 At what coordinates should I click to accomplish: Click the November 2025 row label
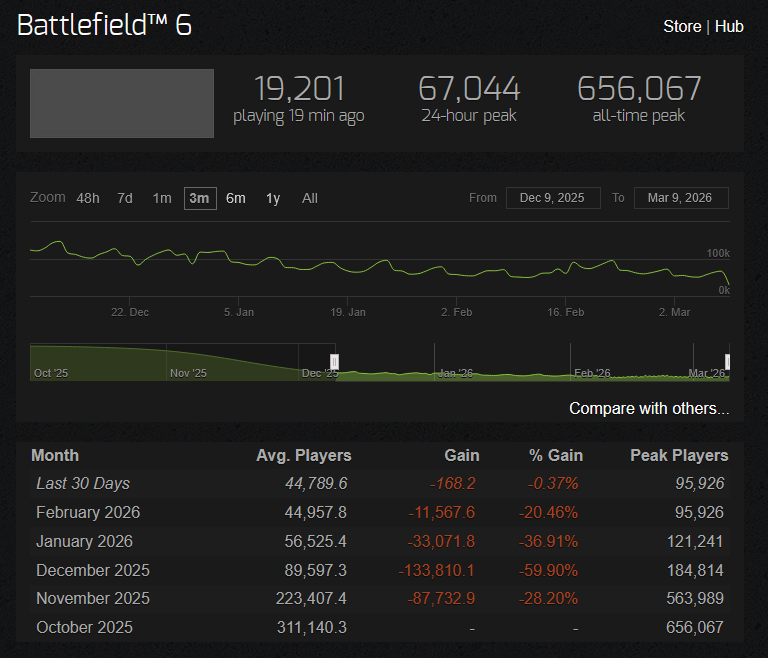click(x=93, y=598)
